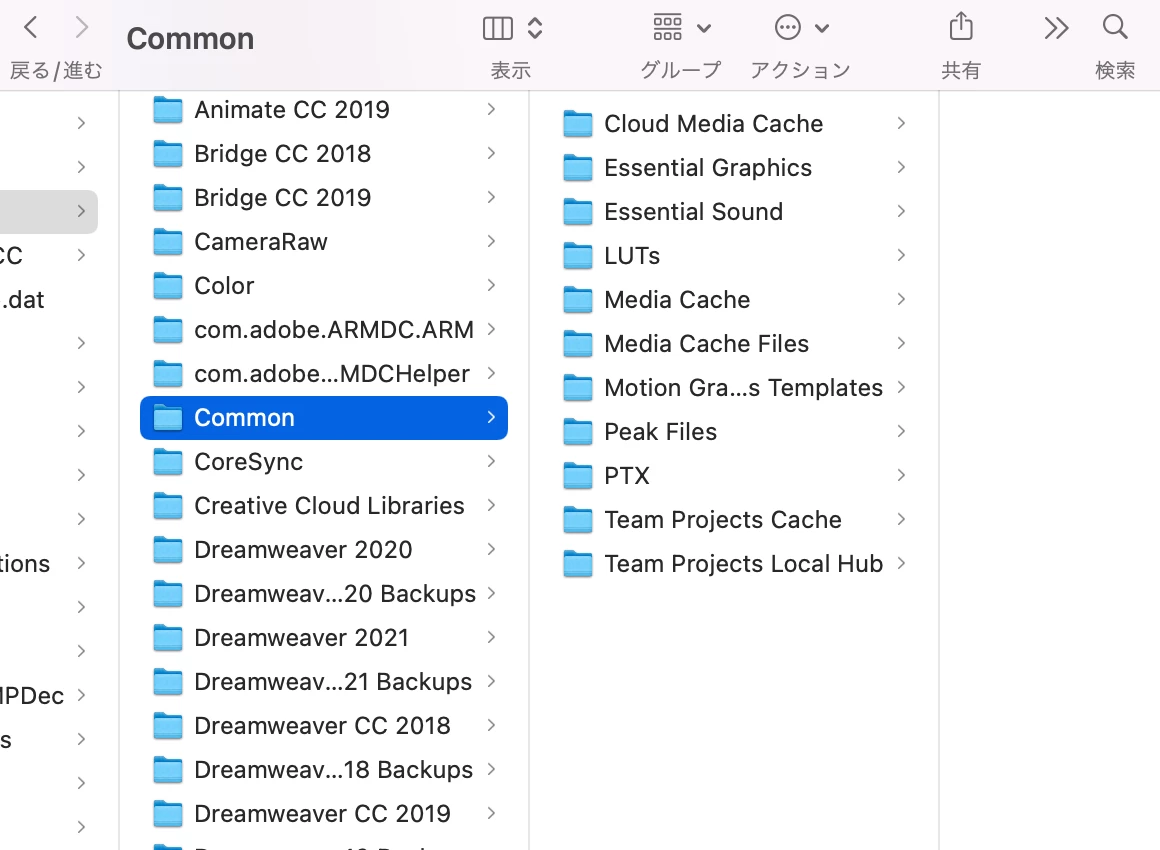
Task: Expand Creative Cloud Libraries chevron
Action: coord(491,505)
